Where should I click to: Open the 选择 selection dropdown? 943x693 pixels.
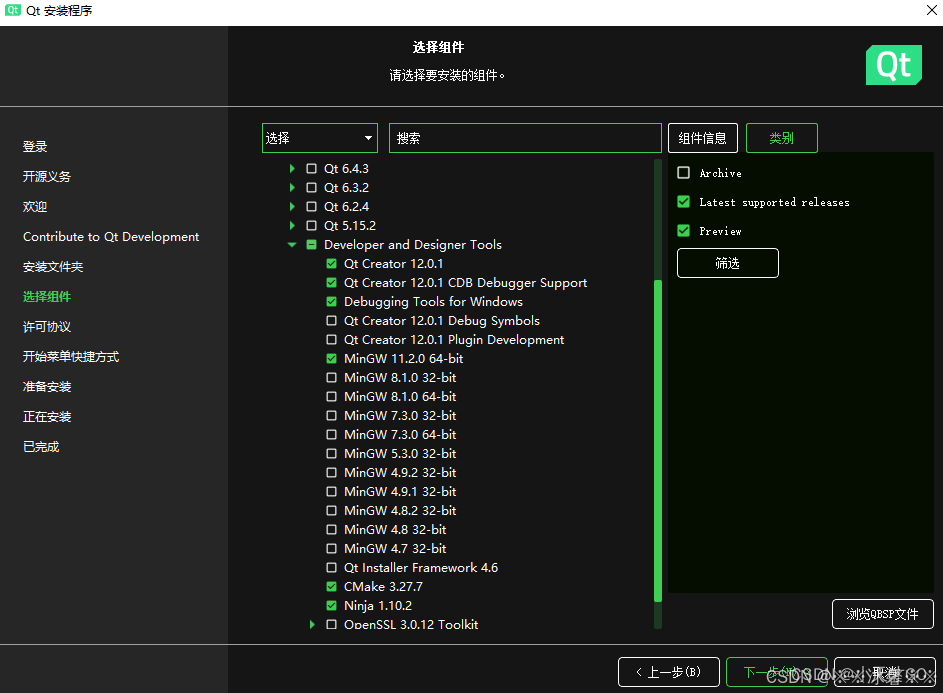(320, 138)
